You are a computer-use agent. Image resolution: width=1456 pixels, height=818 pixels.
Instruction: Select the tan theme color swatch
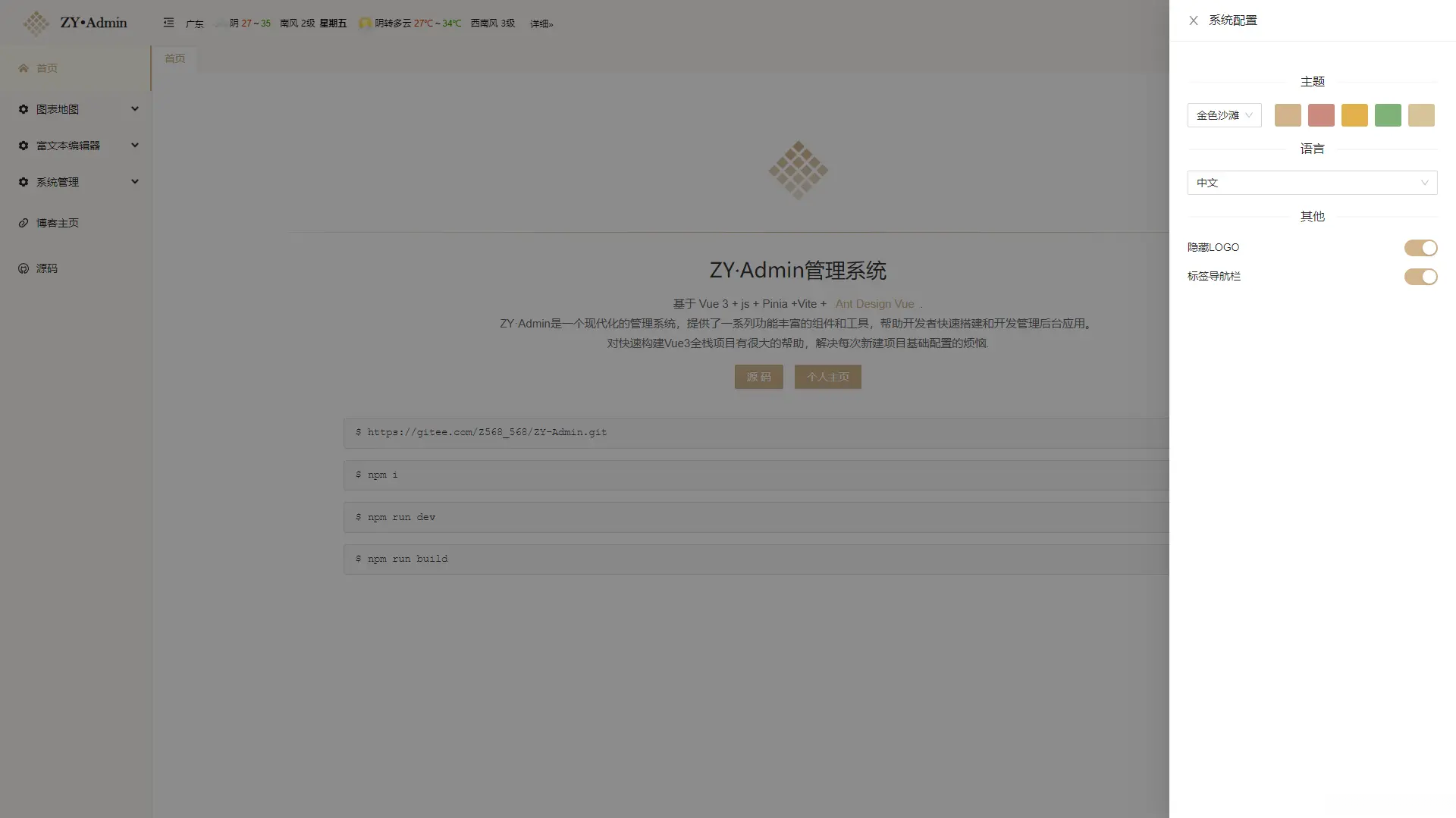tap(1288, 115)
